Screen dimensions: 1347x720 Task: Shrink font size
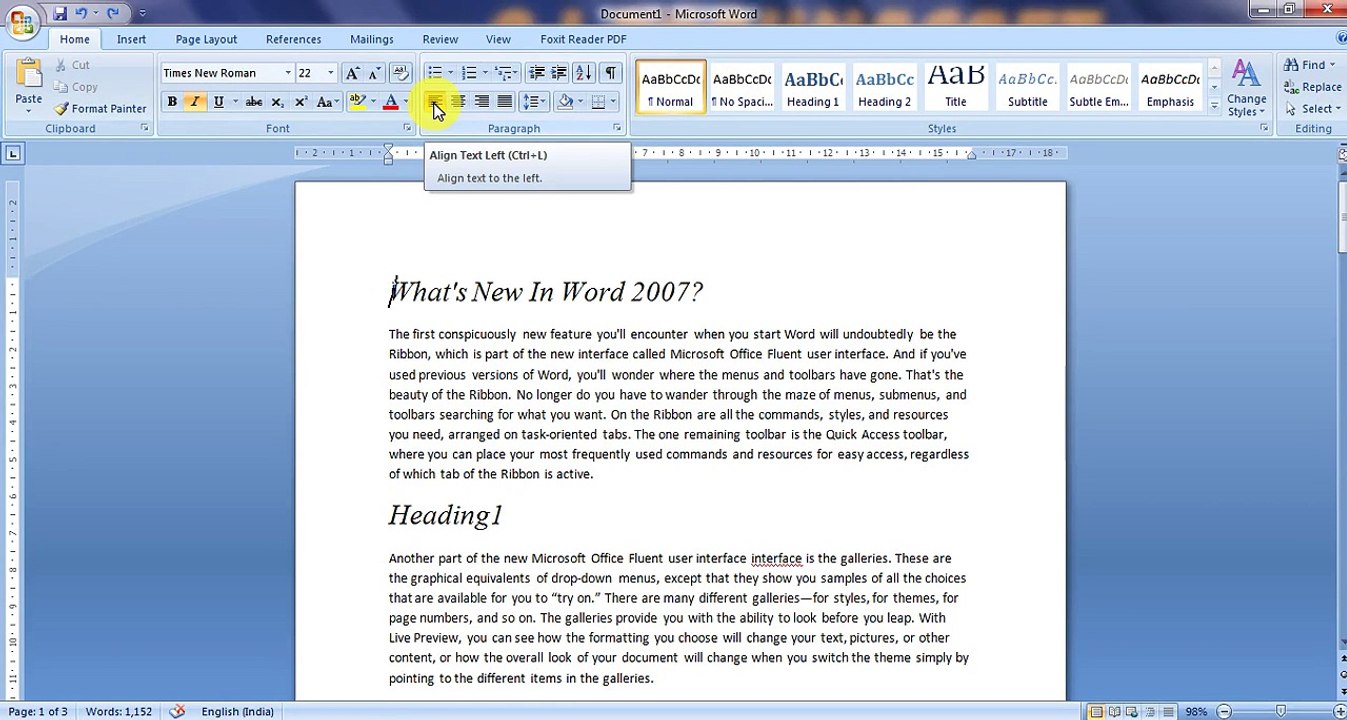[x=374, y=73]
